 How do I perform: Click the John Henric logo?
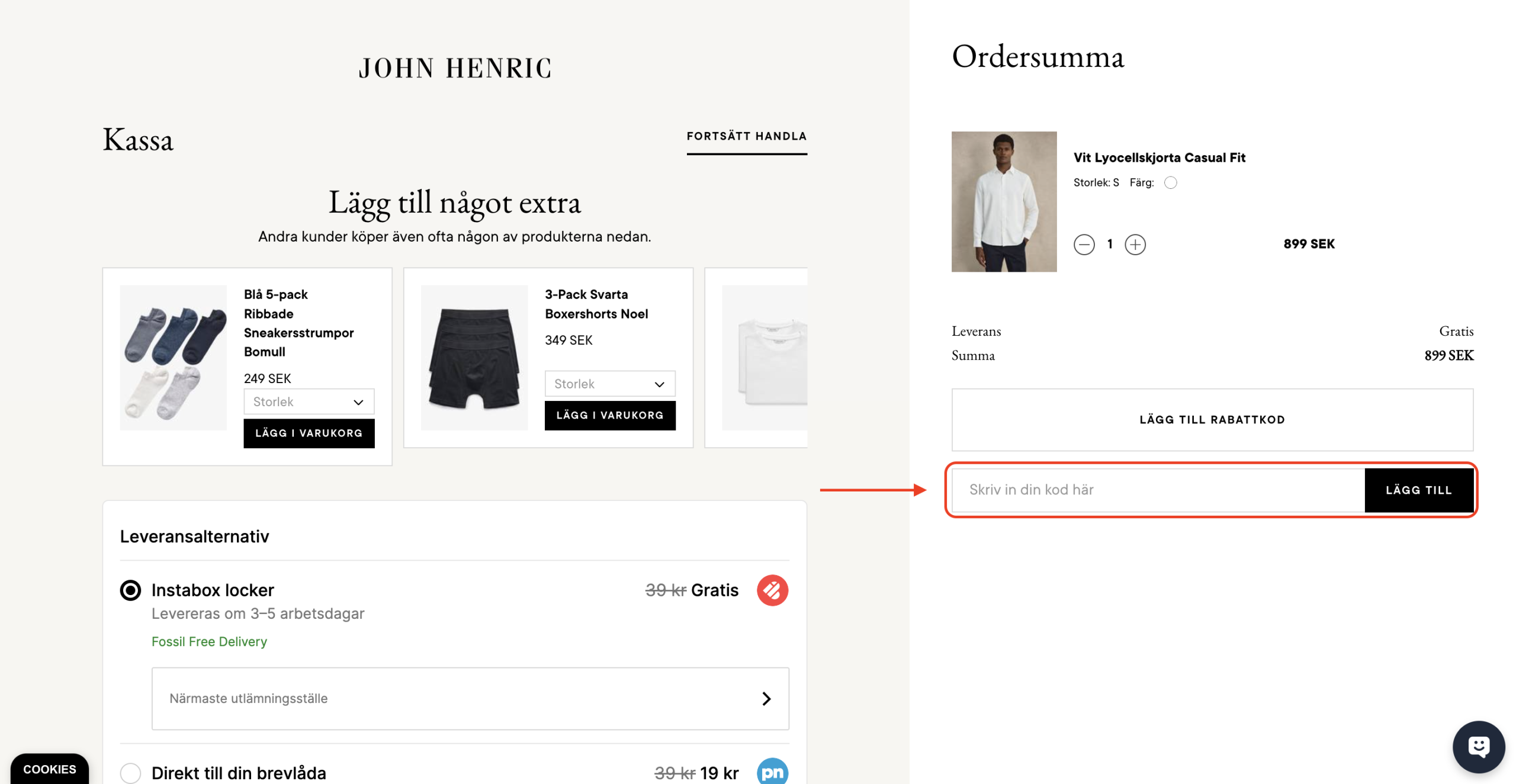[x=455, y=68]
